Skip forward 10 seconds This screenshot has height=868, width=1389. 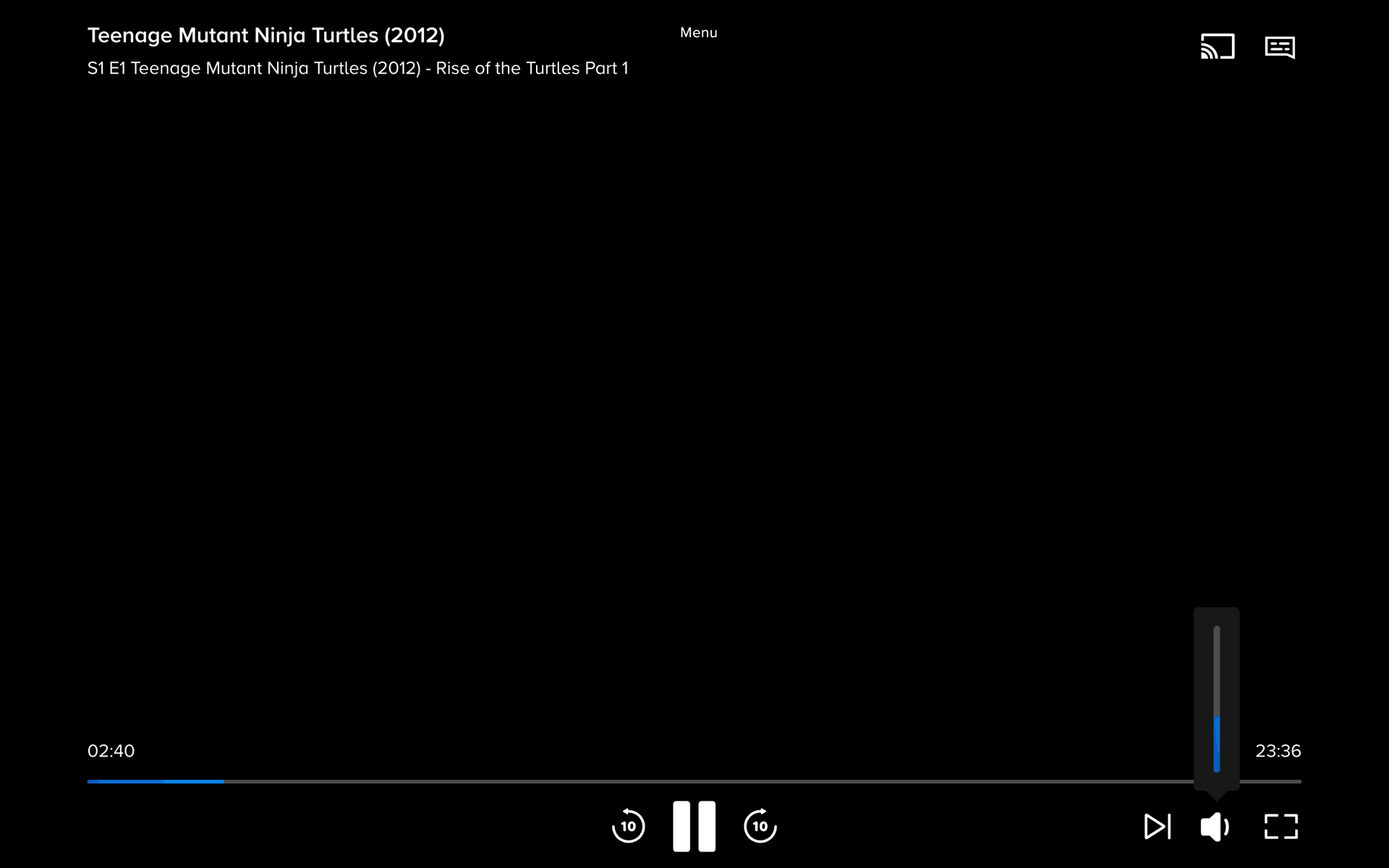coord(760,826)
